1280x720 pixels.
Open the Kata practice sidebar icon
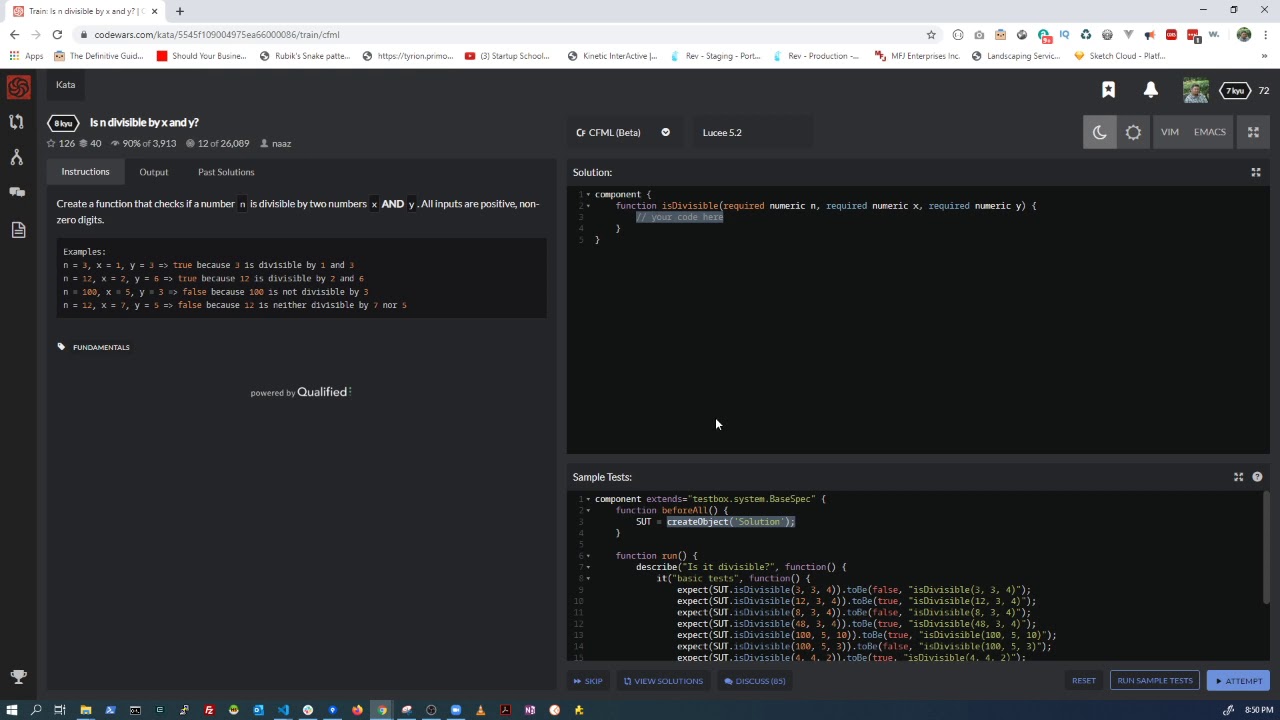point(17,122)
